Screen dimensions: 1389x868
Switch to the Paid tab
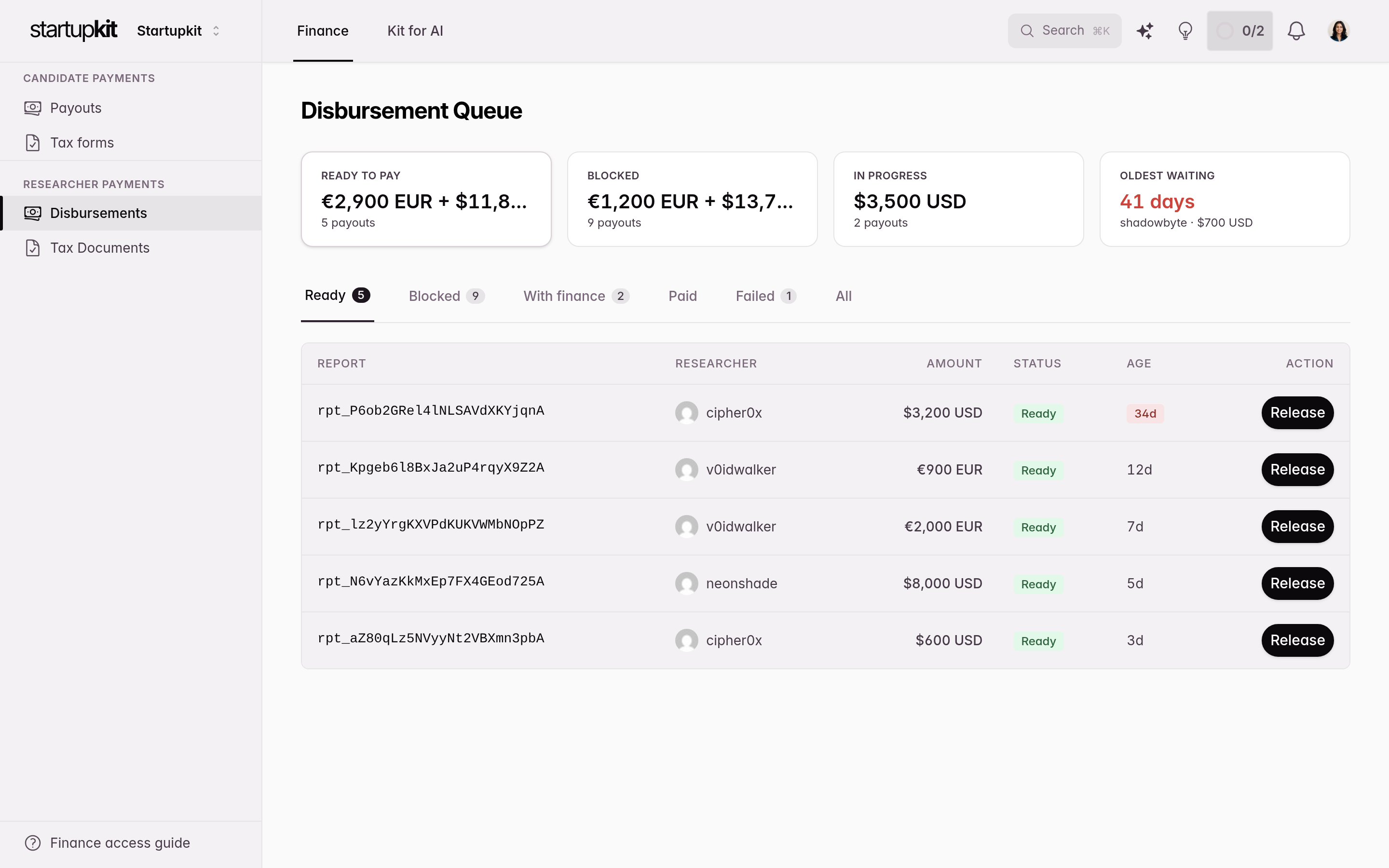coord(682,296)
